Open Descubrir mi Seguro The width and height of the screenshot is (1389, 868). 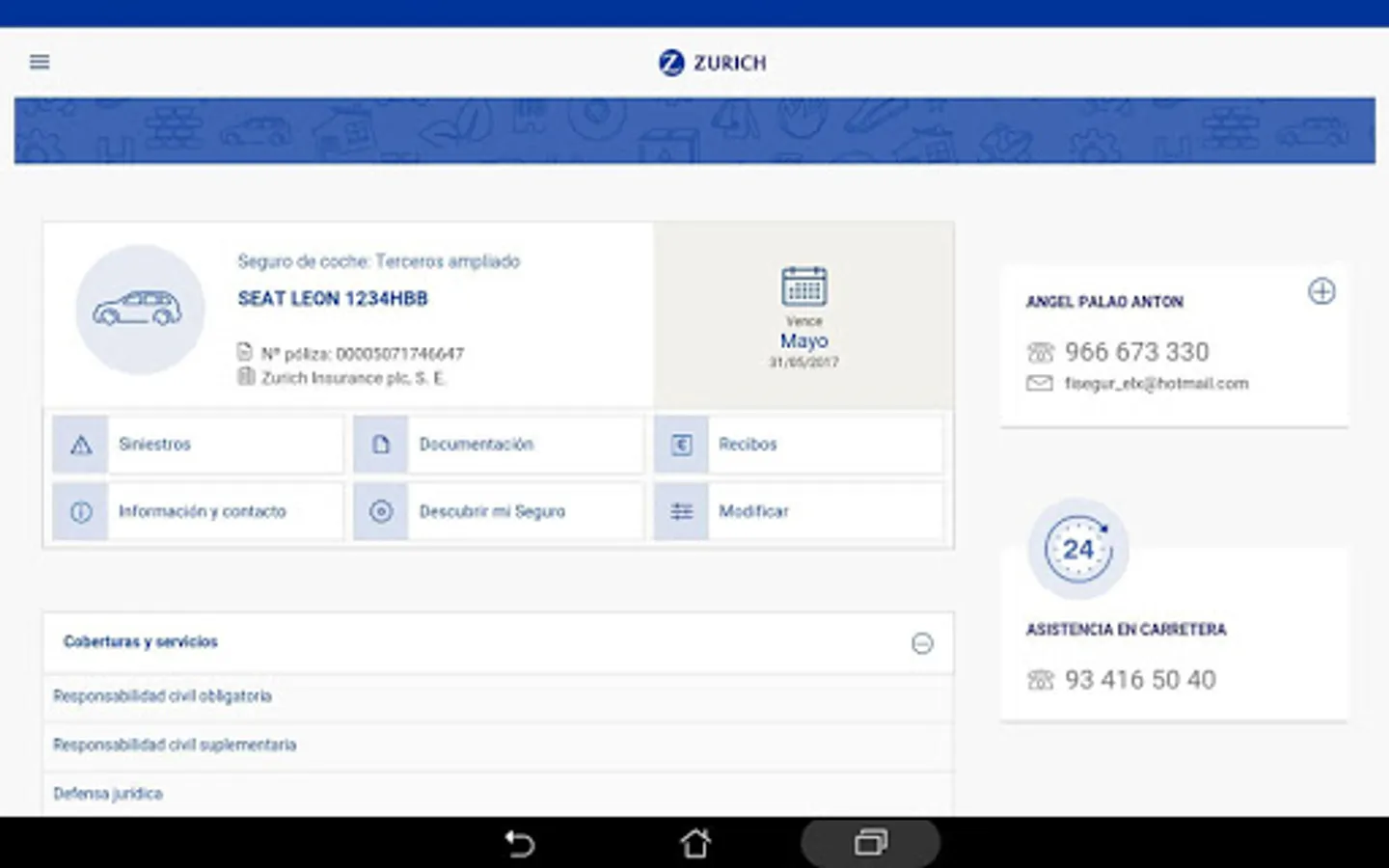[x=499, y=511]
